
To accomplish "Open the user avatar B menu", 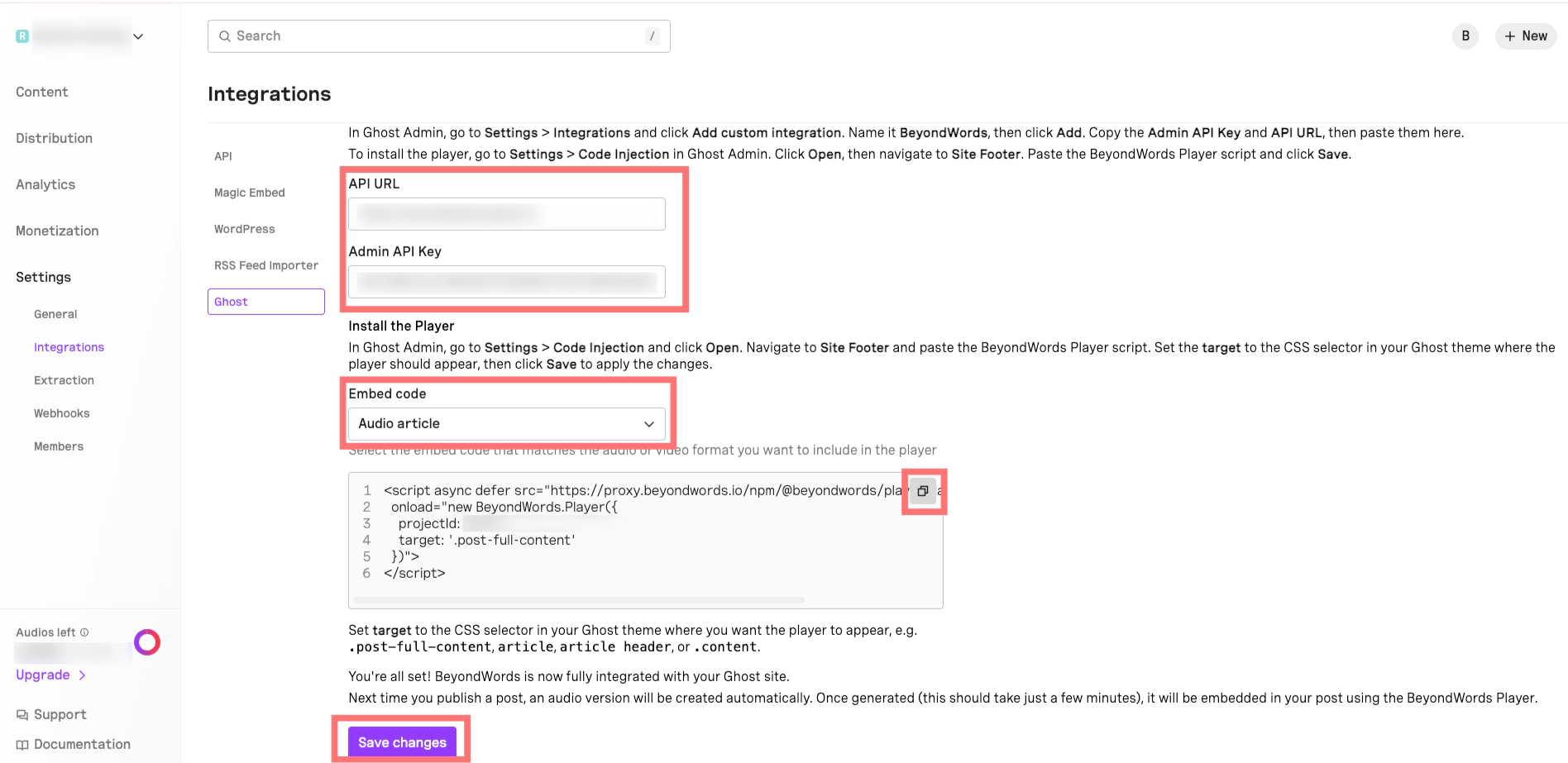I will click(x=1465, y=36).
